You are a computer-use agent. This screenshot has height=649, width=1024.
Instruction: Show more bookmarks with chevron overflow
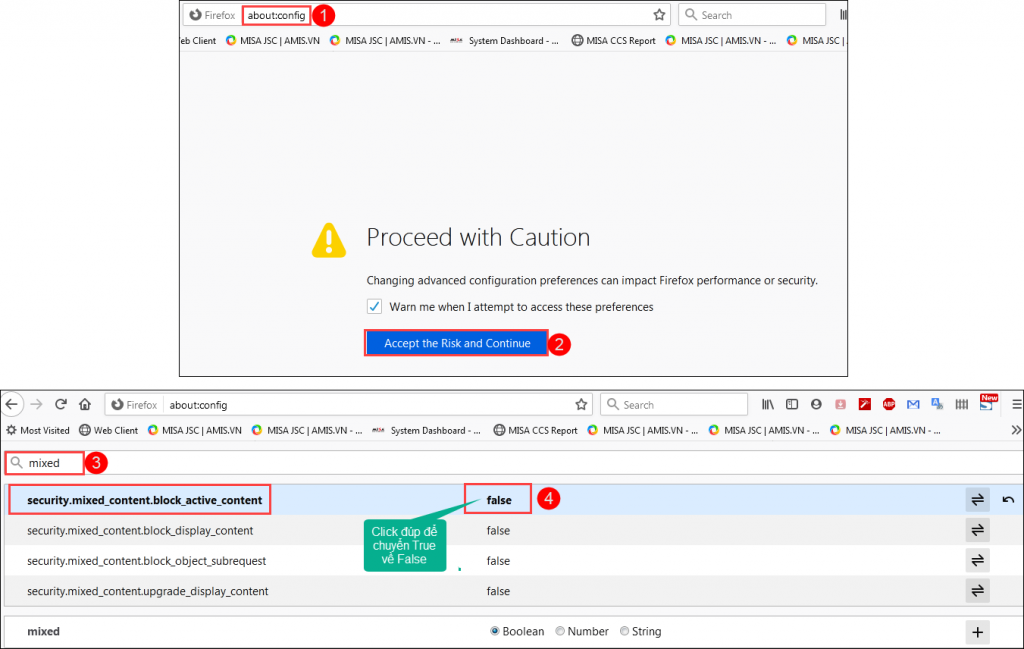(x=1016, y=430)
